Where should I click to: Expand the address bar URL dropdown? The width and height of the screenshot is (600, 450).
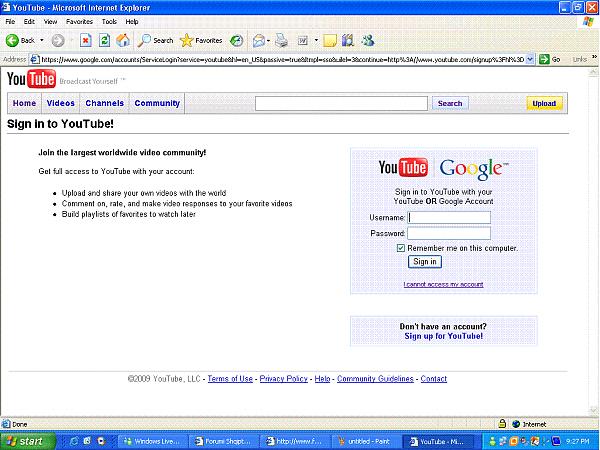[530, 59]
